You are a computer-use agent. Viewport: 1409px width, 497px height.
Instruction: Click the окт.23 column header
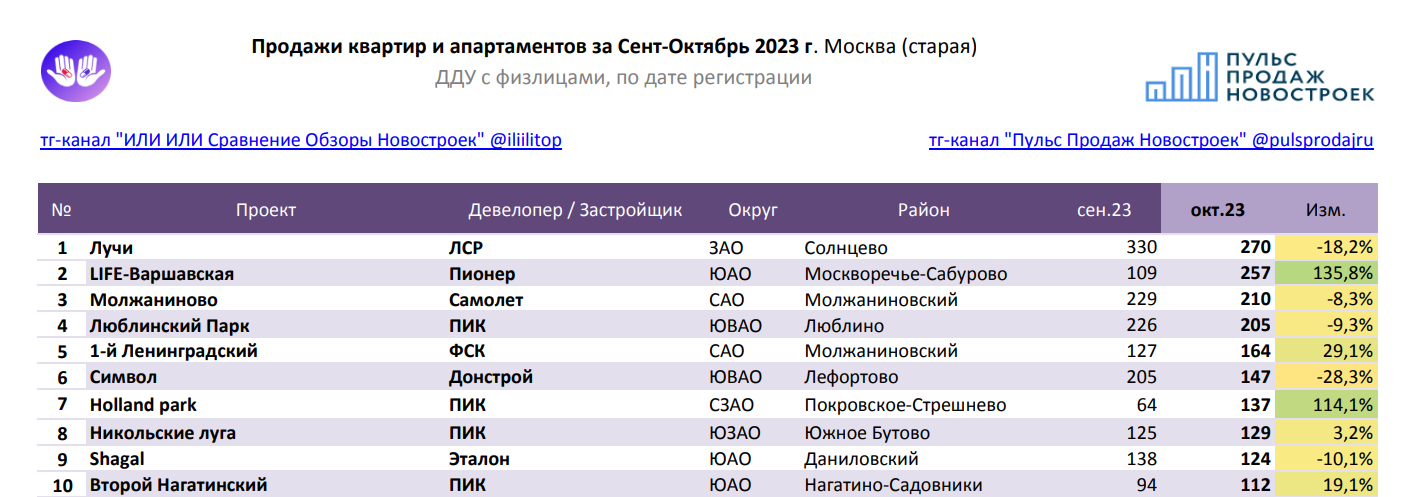[1217, 210]
